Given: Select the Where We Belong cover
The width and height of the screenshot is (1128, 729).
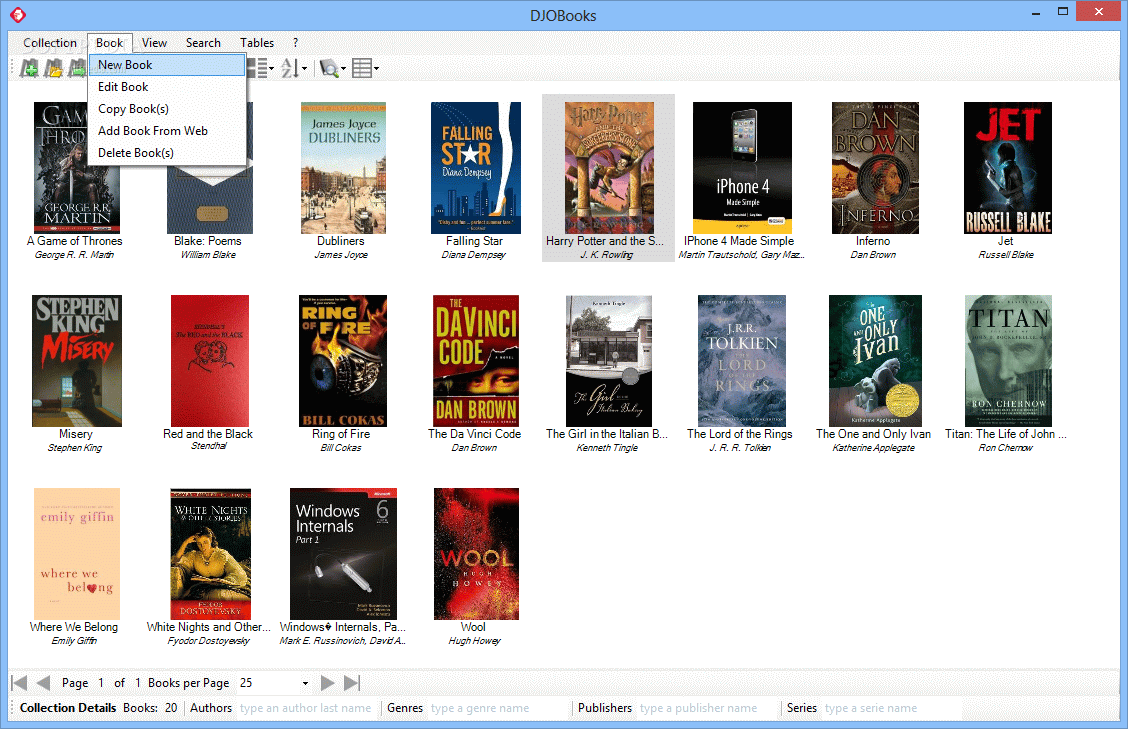Looking at the screenshot, I should (x=77, y=553).
